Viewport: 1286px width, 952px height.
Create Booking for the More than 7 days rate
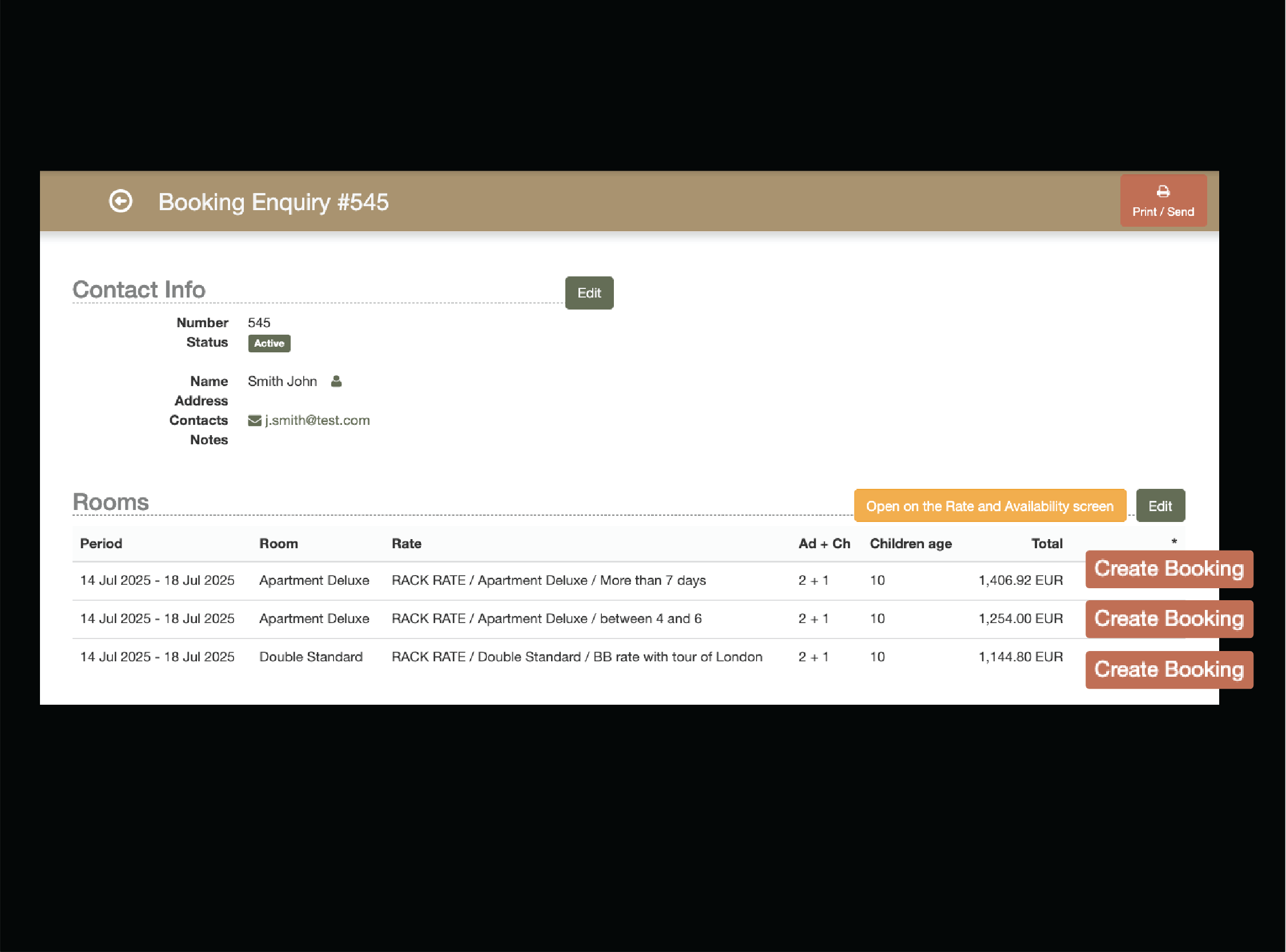click(x=1168, y=569)
